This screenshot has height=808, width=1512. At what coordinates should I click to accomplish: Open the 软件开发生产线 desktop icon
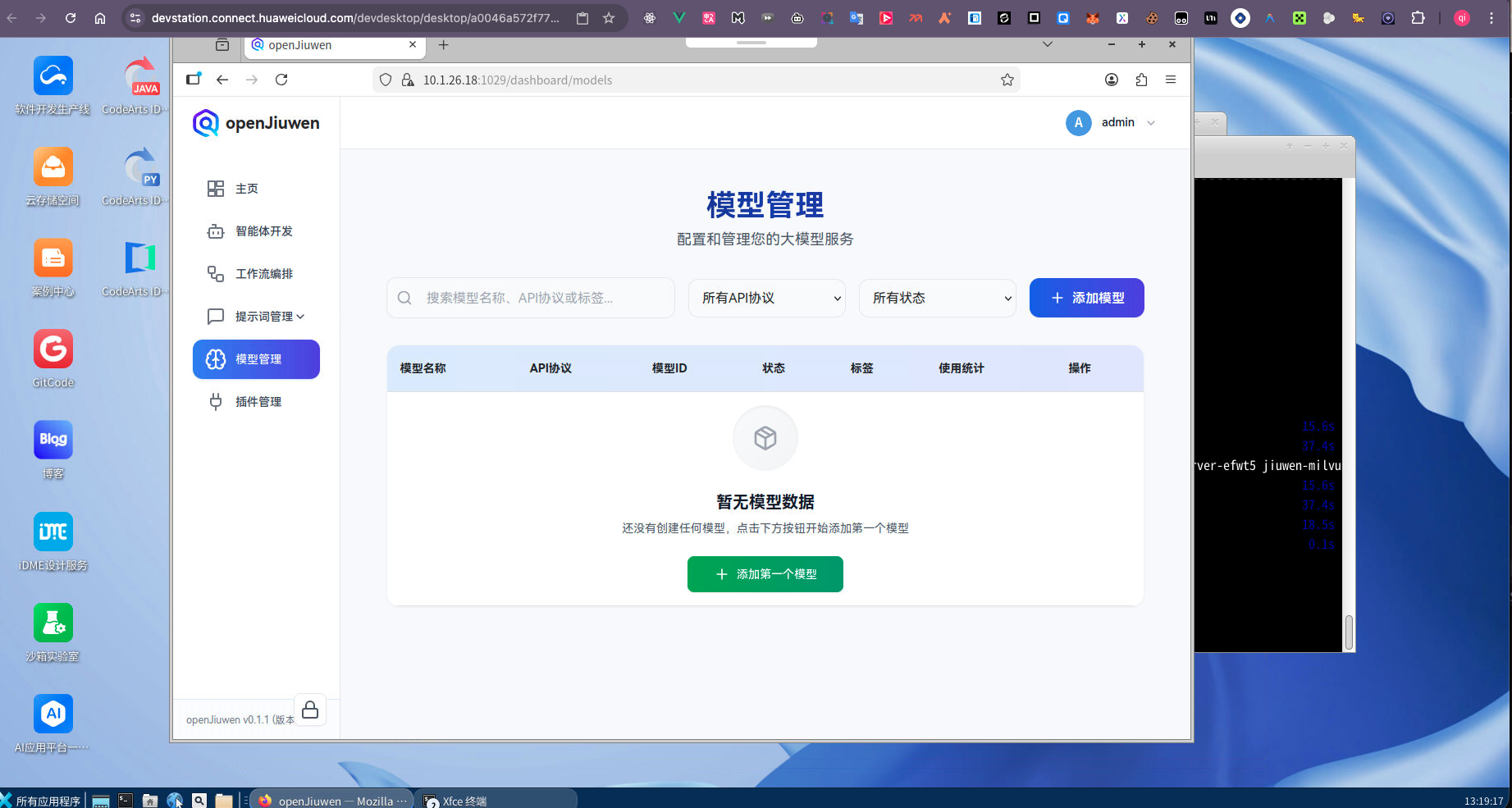point(53,85)
